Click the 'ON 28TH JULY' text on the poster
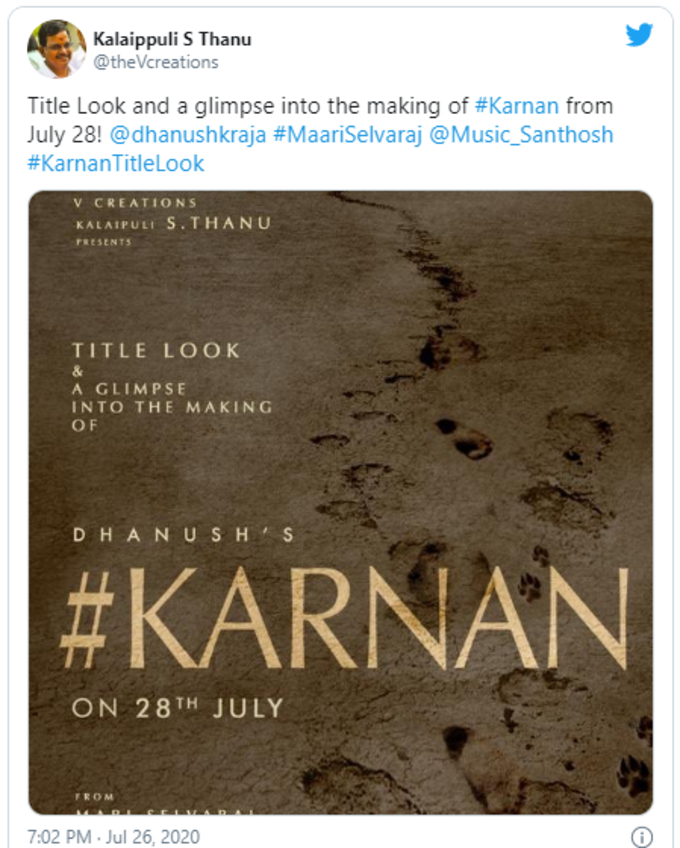The height and width of the screenshot is (848, 680). tap(178, 708)
